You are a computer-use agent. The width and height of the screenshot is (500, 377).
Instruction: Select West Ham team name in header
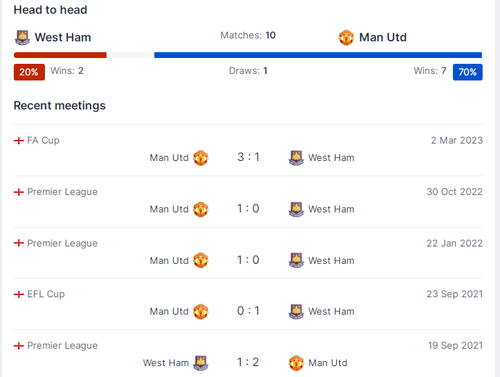click(x=63, y=37)
